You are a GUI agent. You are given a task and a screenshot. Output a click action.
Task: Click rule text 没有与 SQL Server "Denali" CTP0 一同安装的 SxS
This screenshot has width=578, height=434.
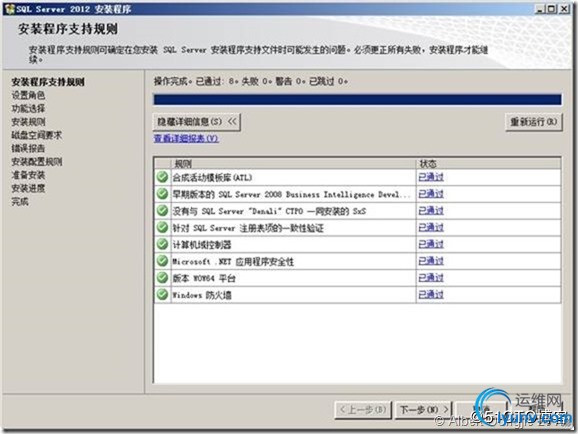click(269, 211)
